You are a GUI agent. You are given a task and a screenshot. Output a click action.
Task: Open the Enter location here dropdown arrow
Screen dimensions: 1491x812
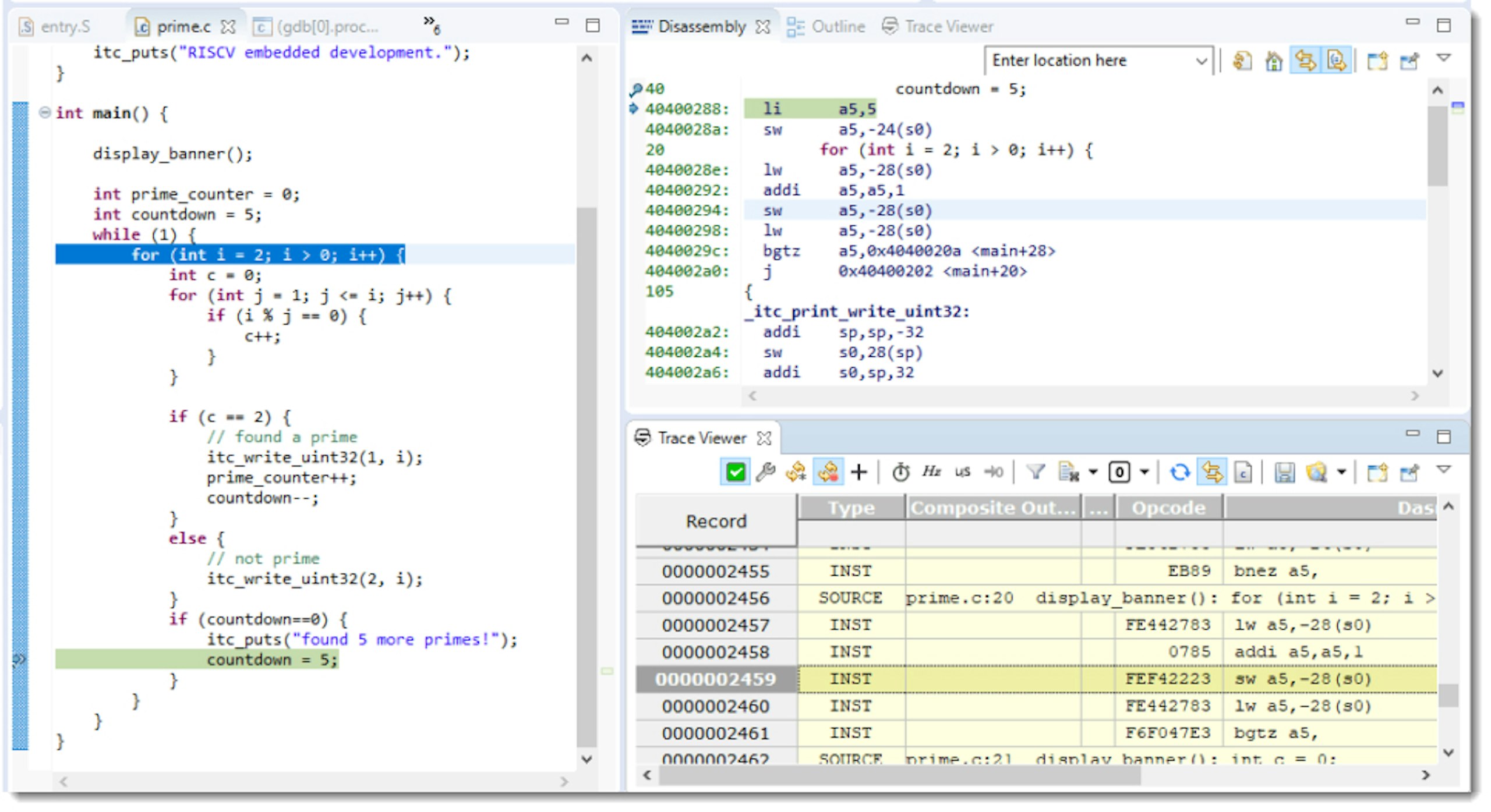[1201, 61]
